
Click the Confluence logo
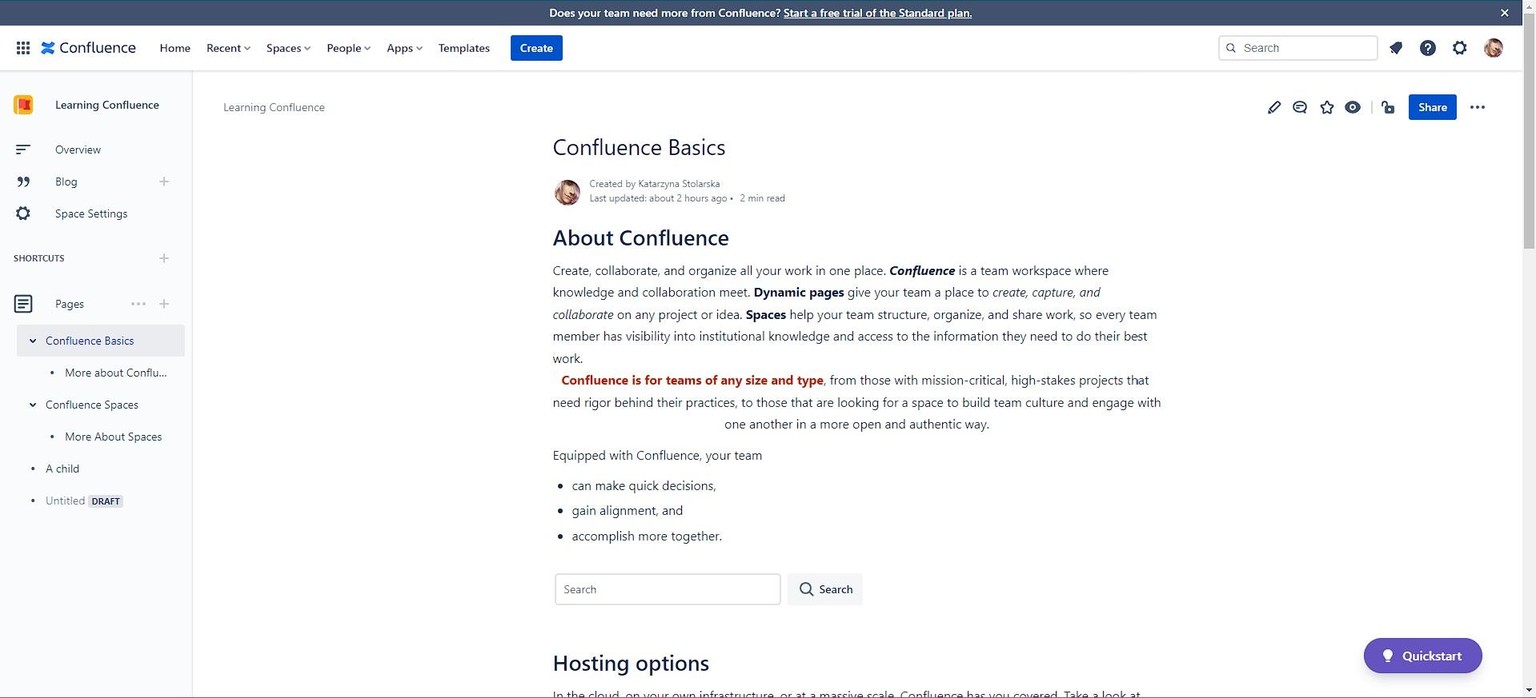pyautogui.click(x=88, y=48)
